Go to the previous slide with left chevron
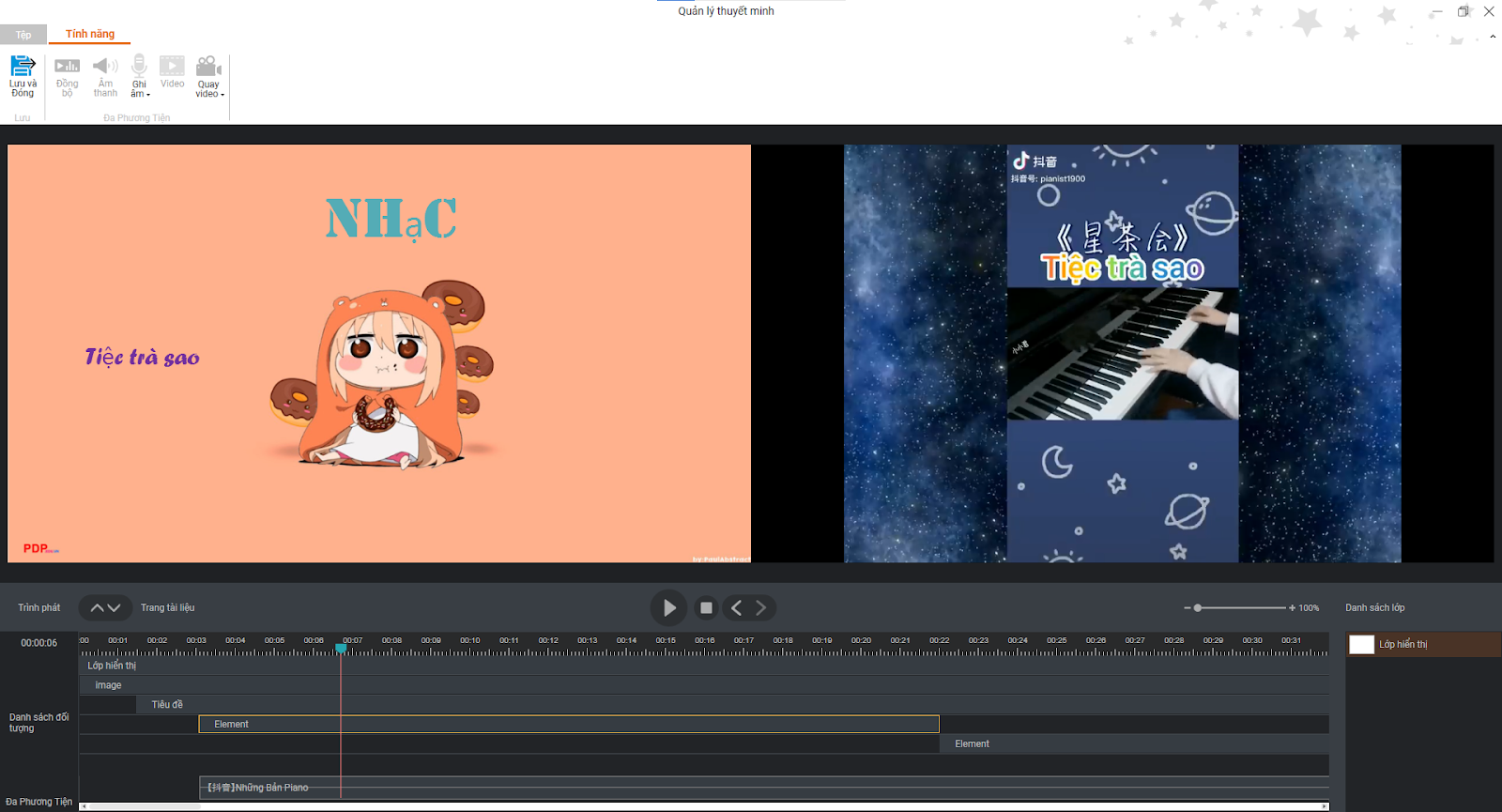 (x=736, y=608)
